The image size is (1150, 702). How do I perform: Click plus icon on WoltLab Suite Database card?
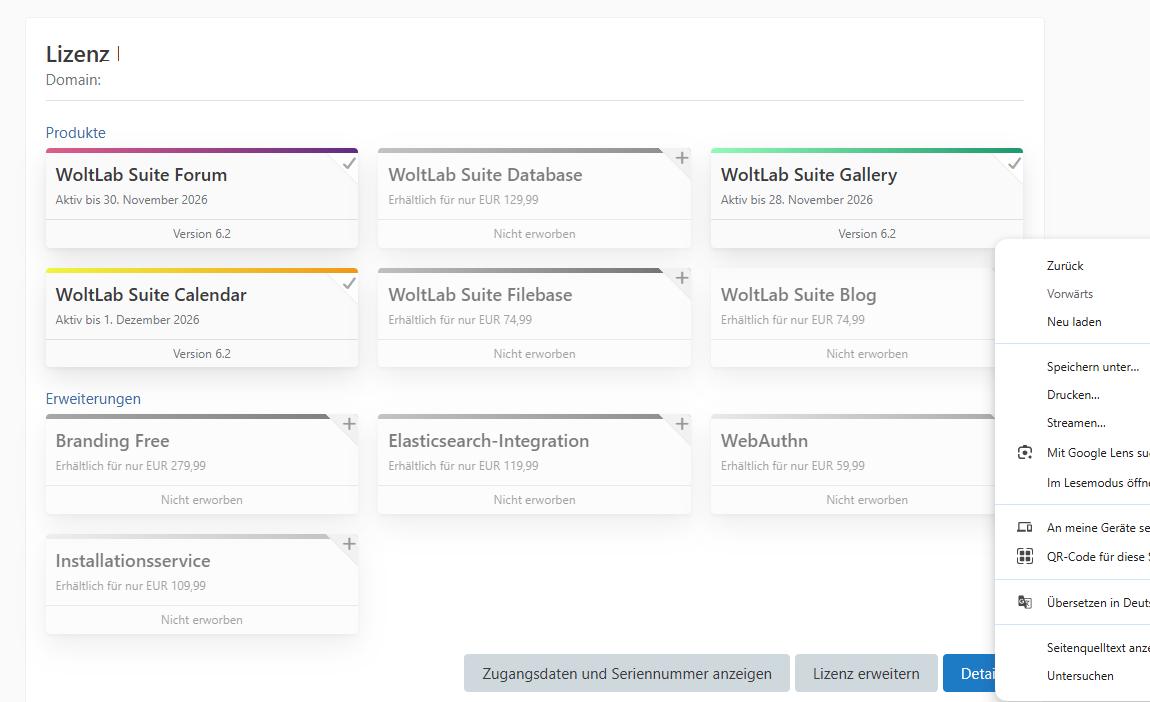[682, 158]
